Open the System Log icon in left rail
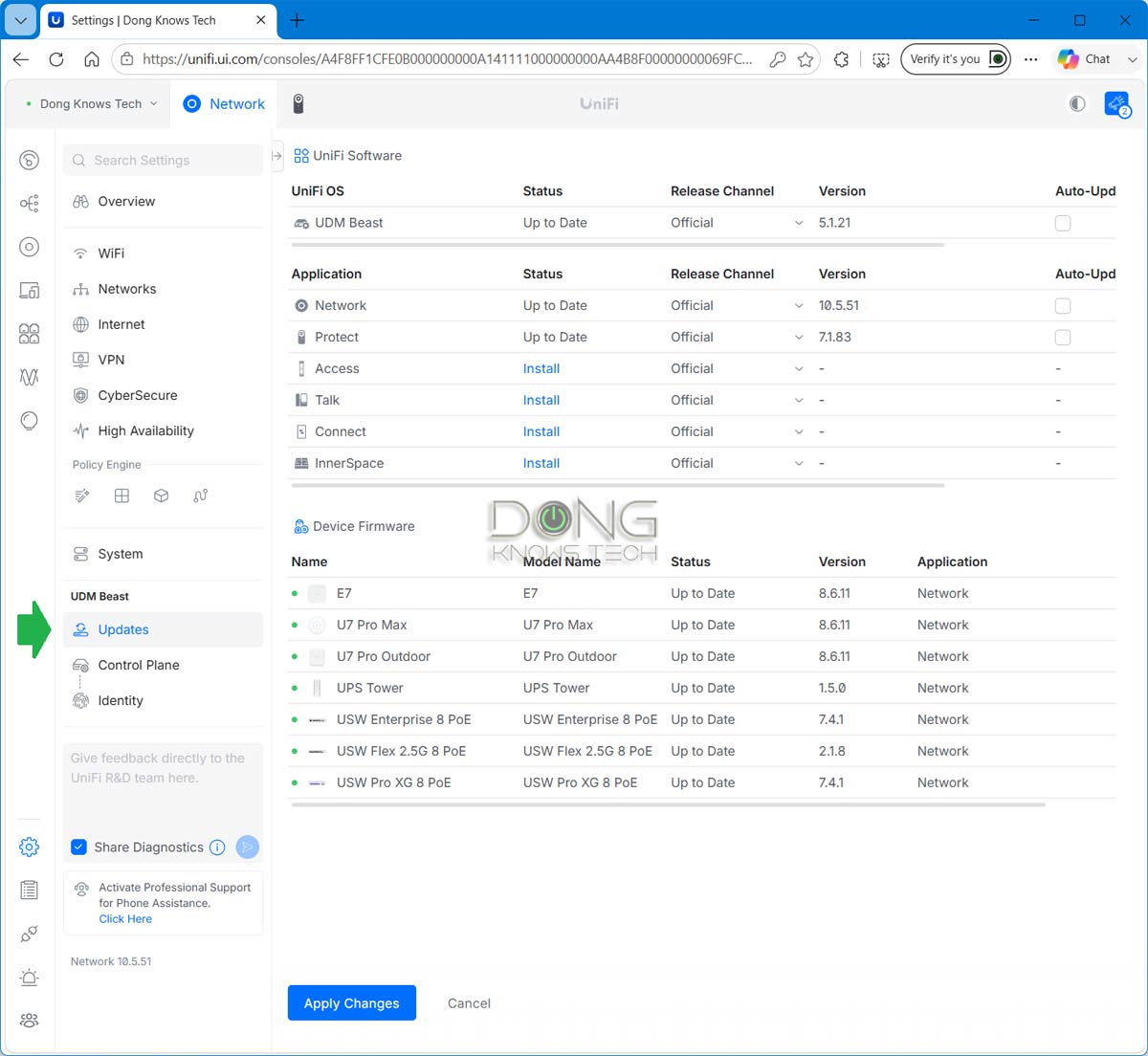Screen dimensions: 1148x1056 [x=30, y=890]
